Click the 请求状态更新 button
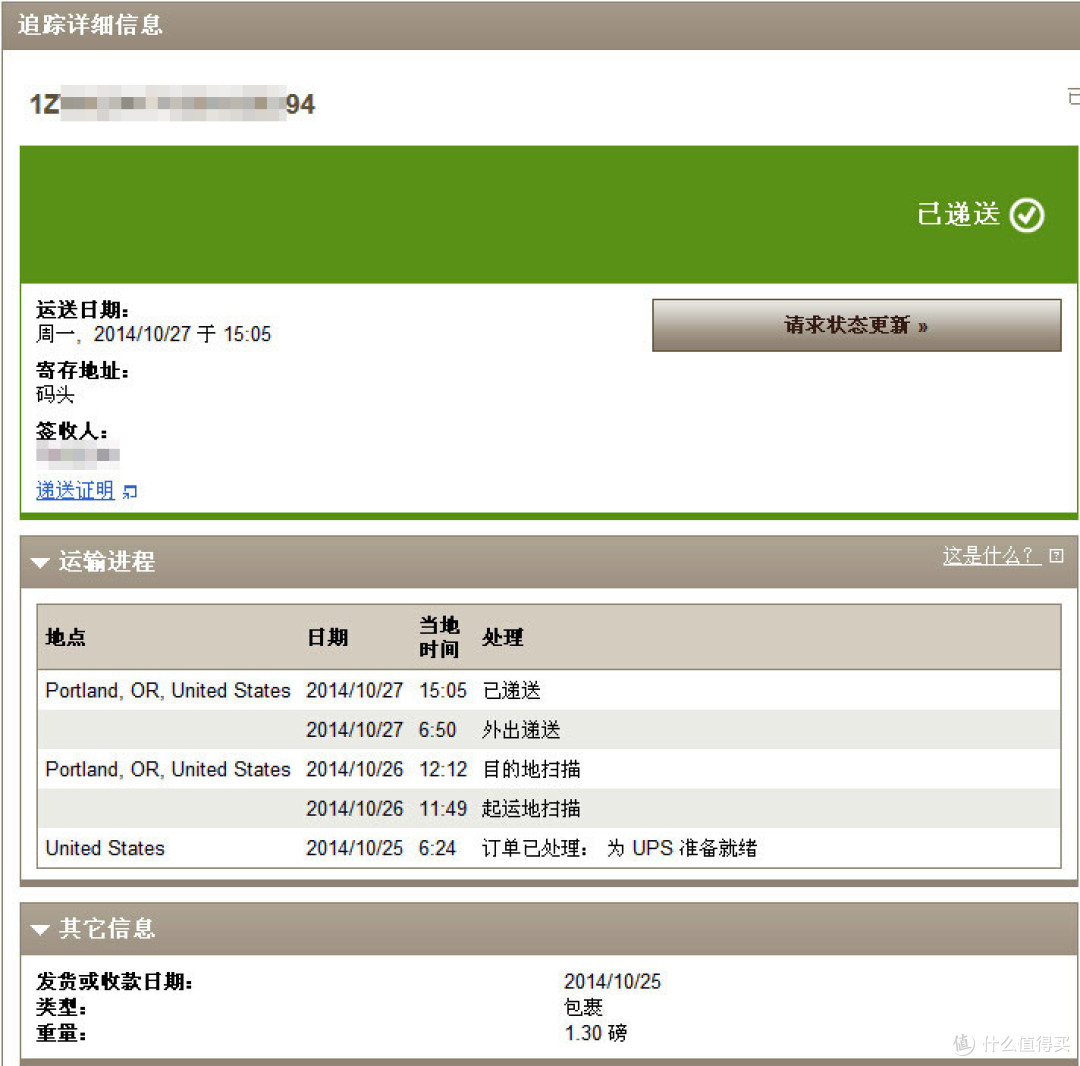 [x=856, y=325]
